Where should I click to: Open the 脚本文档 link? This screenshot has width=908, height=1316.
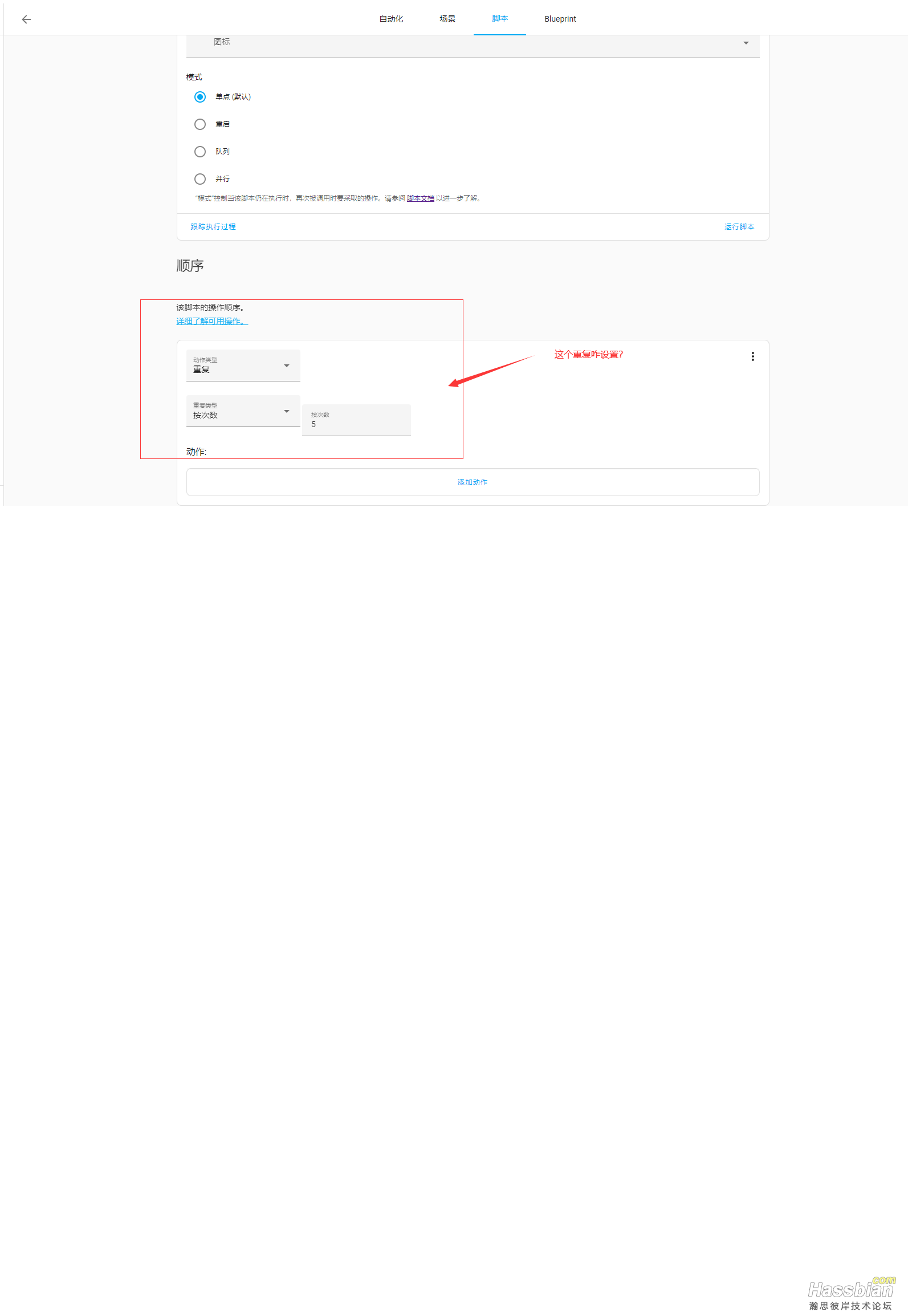[x=421, y=198]
